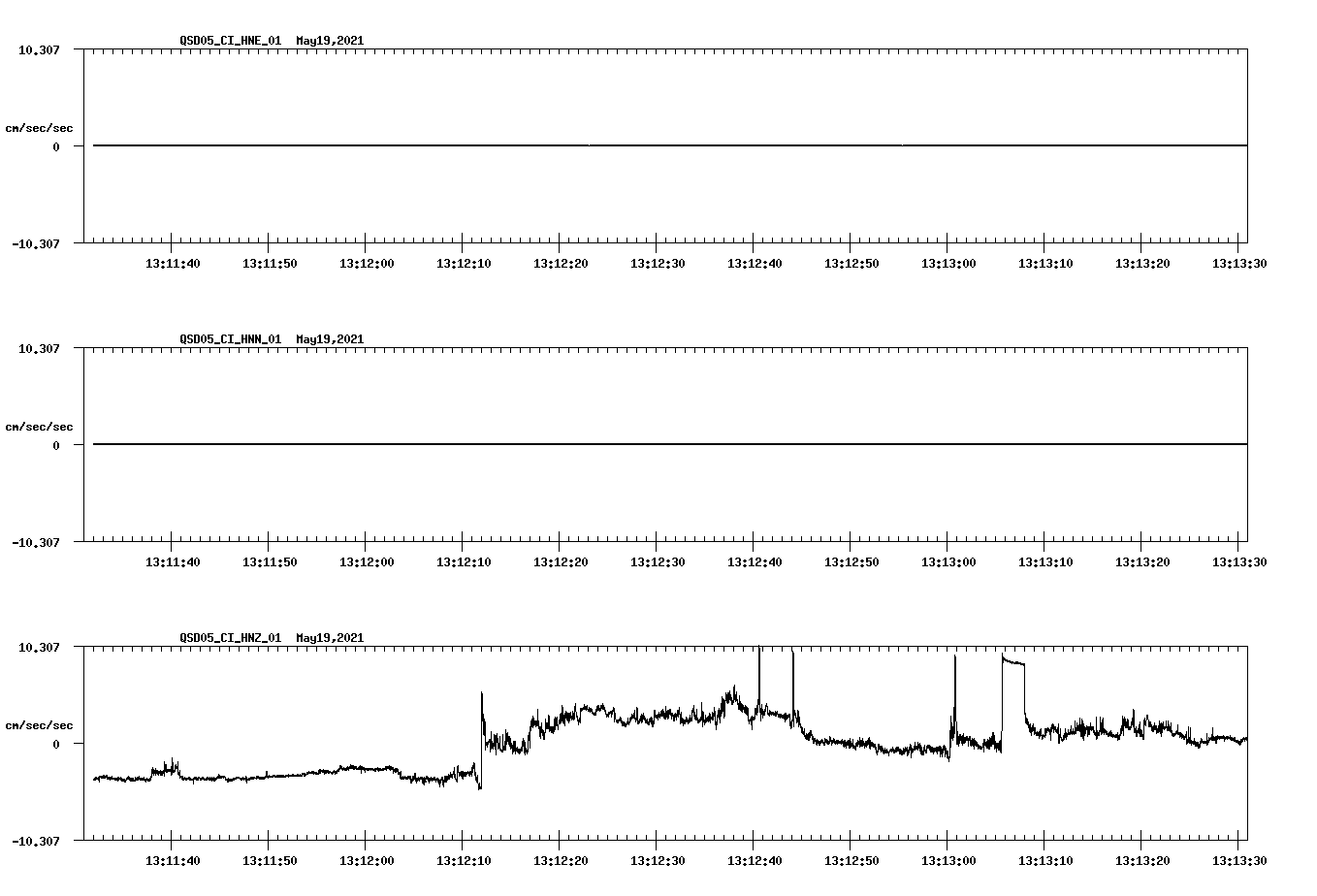Select the 13:11:40 time label on bottom axis
Image resolution: width=1317 pixels, height=896 pixels.
click(x=175, y=858)
